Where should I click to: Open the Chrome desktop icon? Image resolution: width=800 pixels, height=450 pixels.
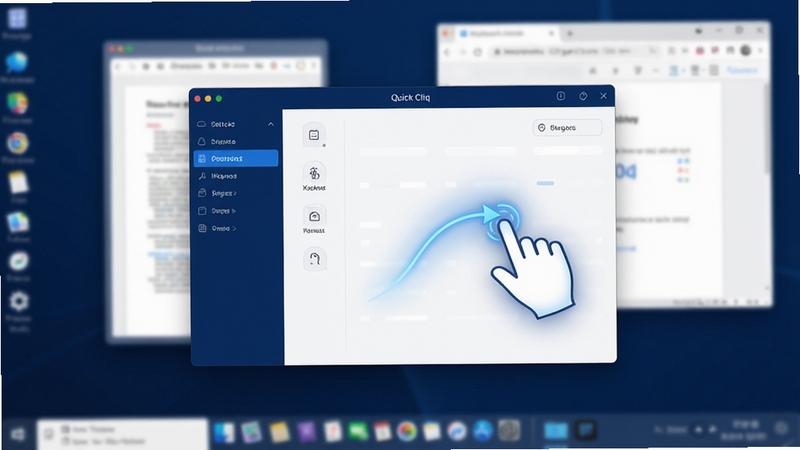coord(17,143)
